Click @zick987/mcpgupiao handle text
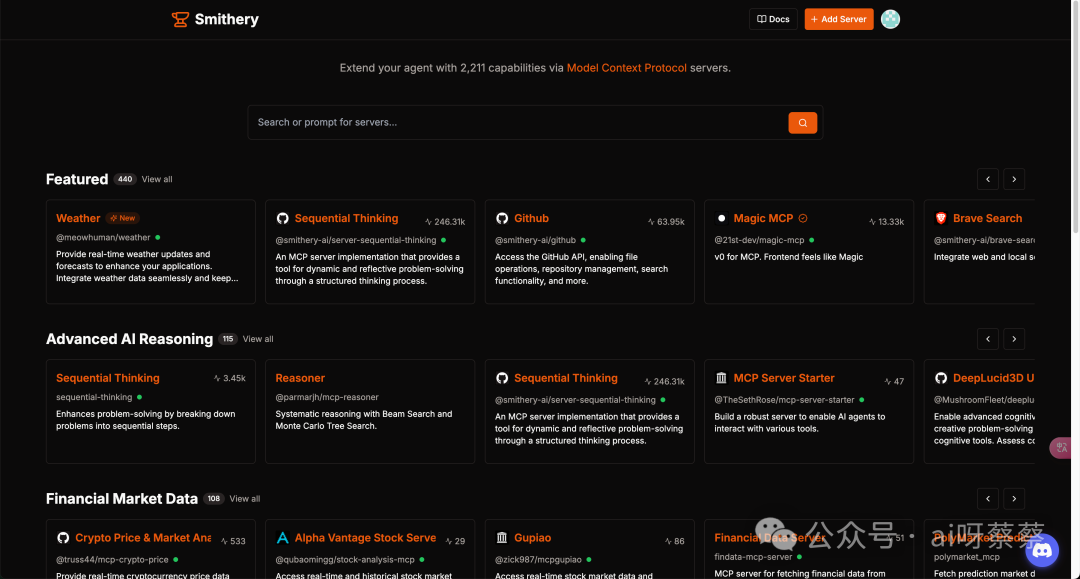 pos(538,560)
